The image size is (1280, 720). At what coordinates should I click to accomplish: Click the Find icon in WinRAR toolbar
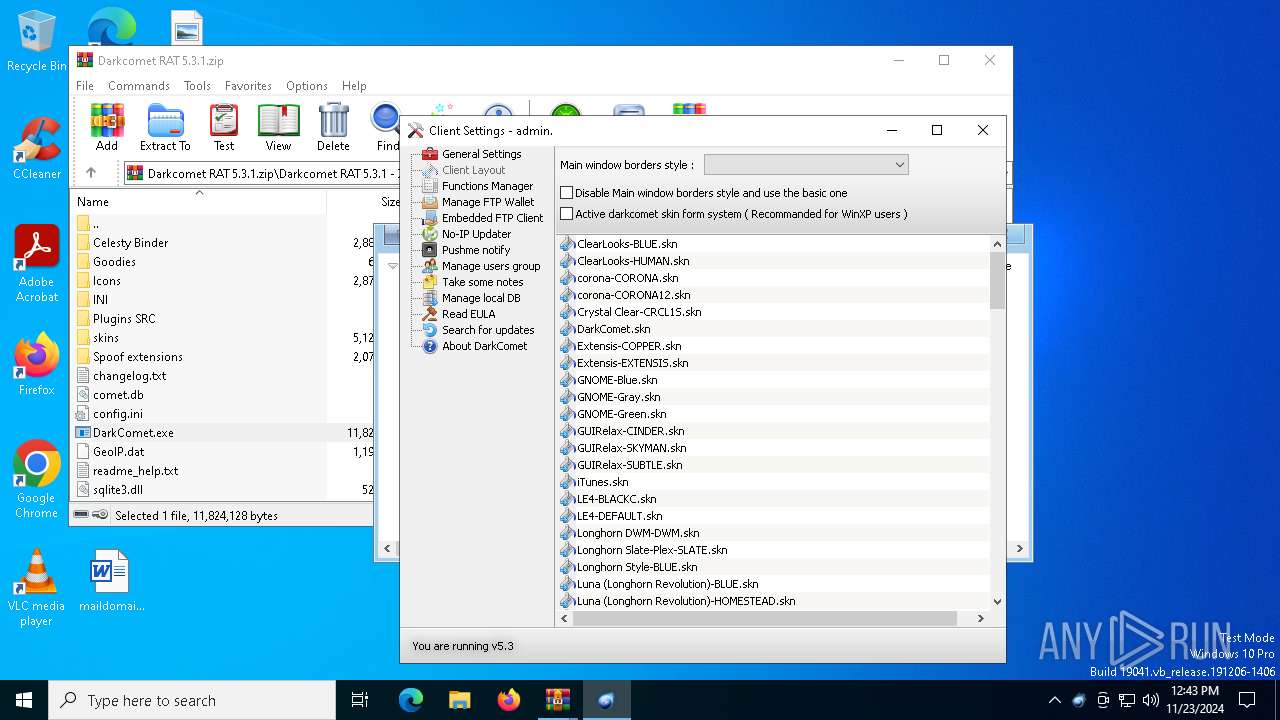pos(386,127)
